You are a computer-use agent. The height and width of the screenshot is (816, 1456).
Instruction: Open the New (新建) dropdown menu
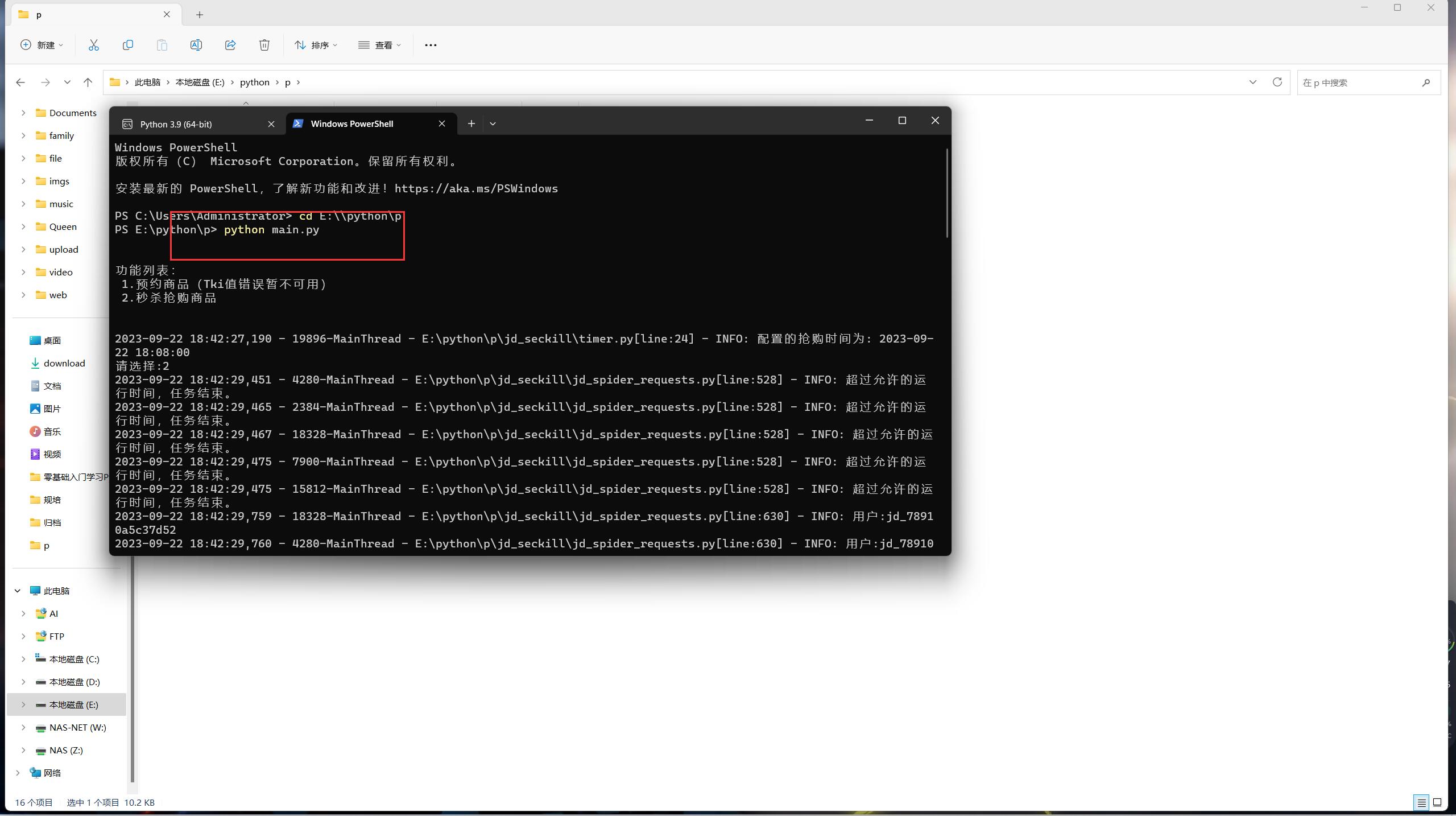click(x=42, y=45)
